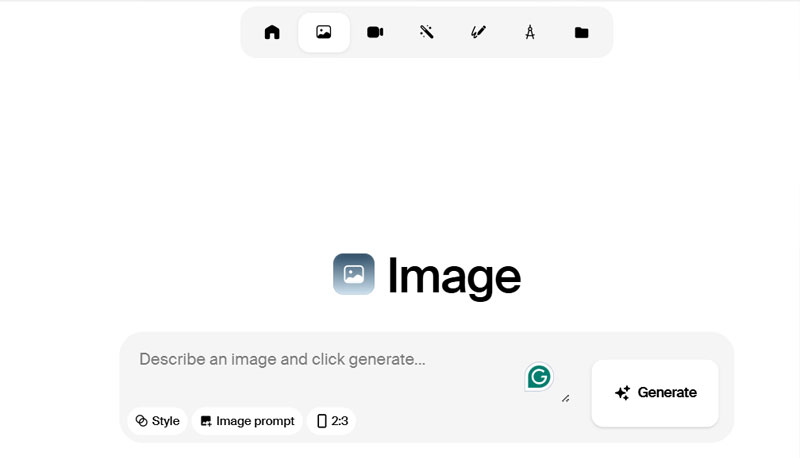
Task: Open the Video generation tool
Action: click(375, 32)
